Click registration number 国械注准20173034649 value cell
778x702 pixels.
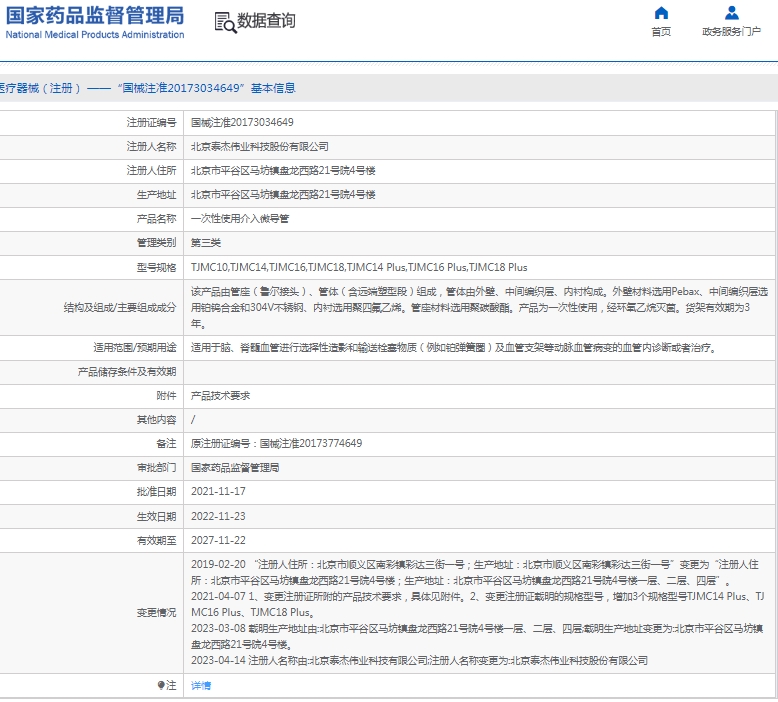242,122
